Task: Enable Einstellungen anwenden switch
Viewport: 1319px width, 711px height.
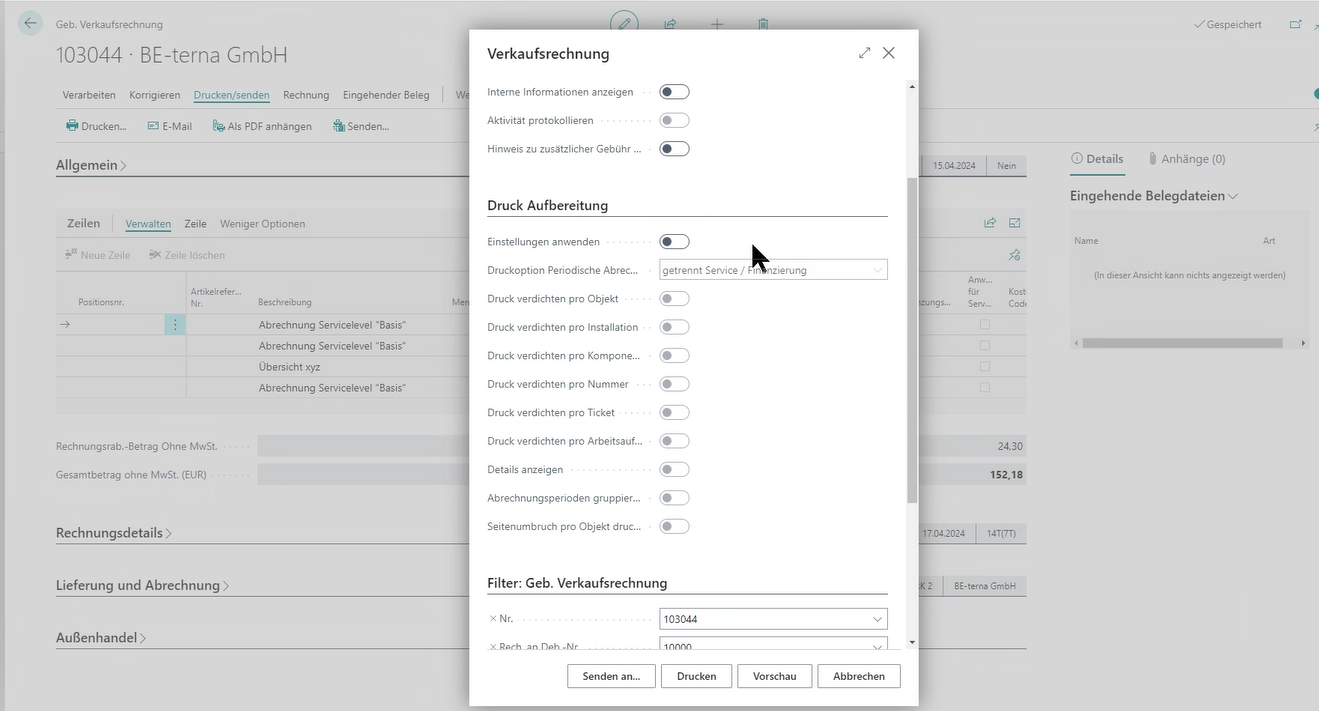Action: click(x=674, y=242)
